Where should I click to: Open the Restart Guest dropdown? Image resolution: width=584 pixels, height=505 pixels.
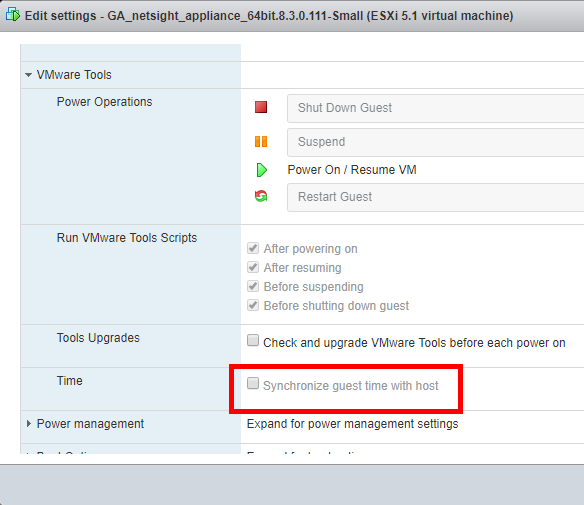click(435, 197)
